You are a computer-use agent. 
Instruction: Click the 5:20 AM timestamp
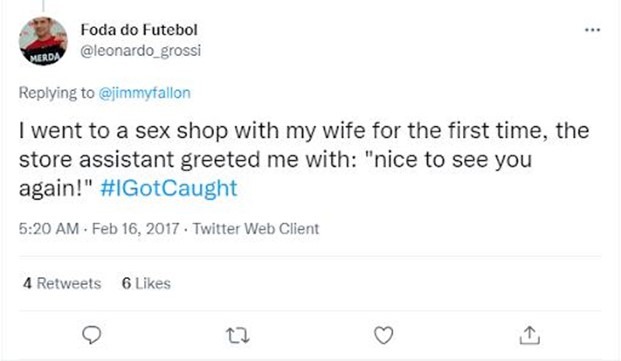(49, 229)
